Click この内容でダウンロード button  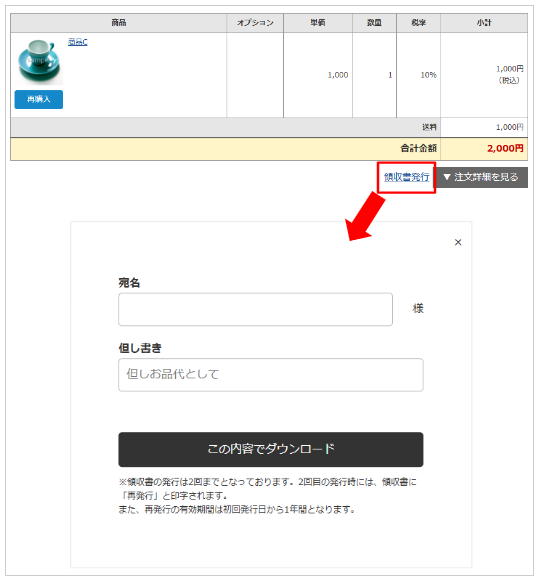[x=271, y=449]
